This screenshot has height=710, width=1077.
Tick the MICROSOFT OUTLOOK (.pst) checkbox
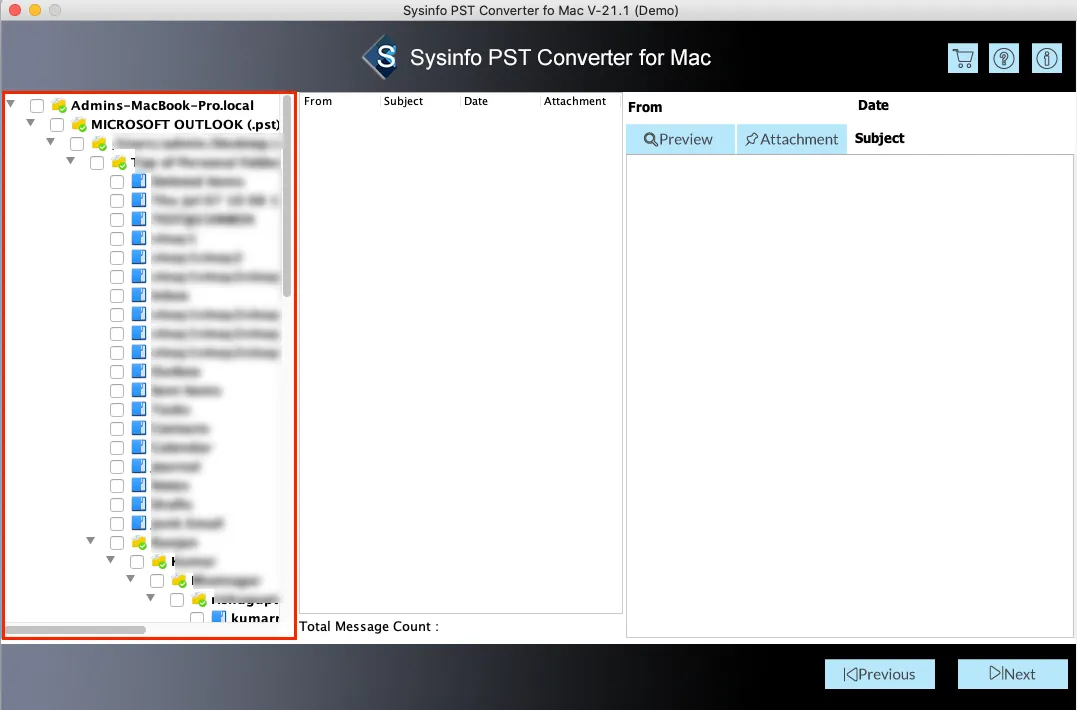pyautogui.click(x=57, y=125)
